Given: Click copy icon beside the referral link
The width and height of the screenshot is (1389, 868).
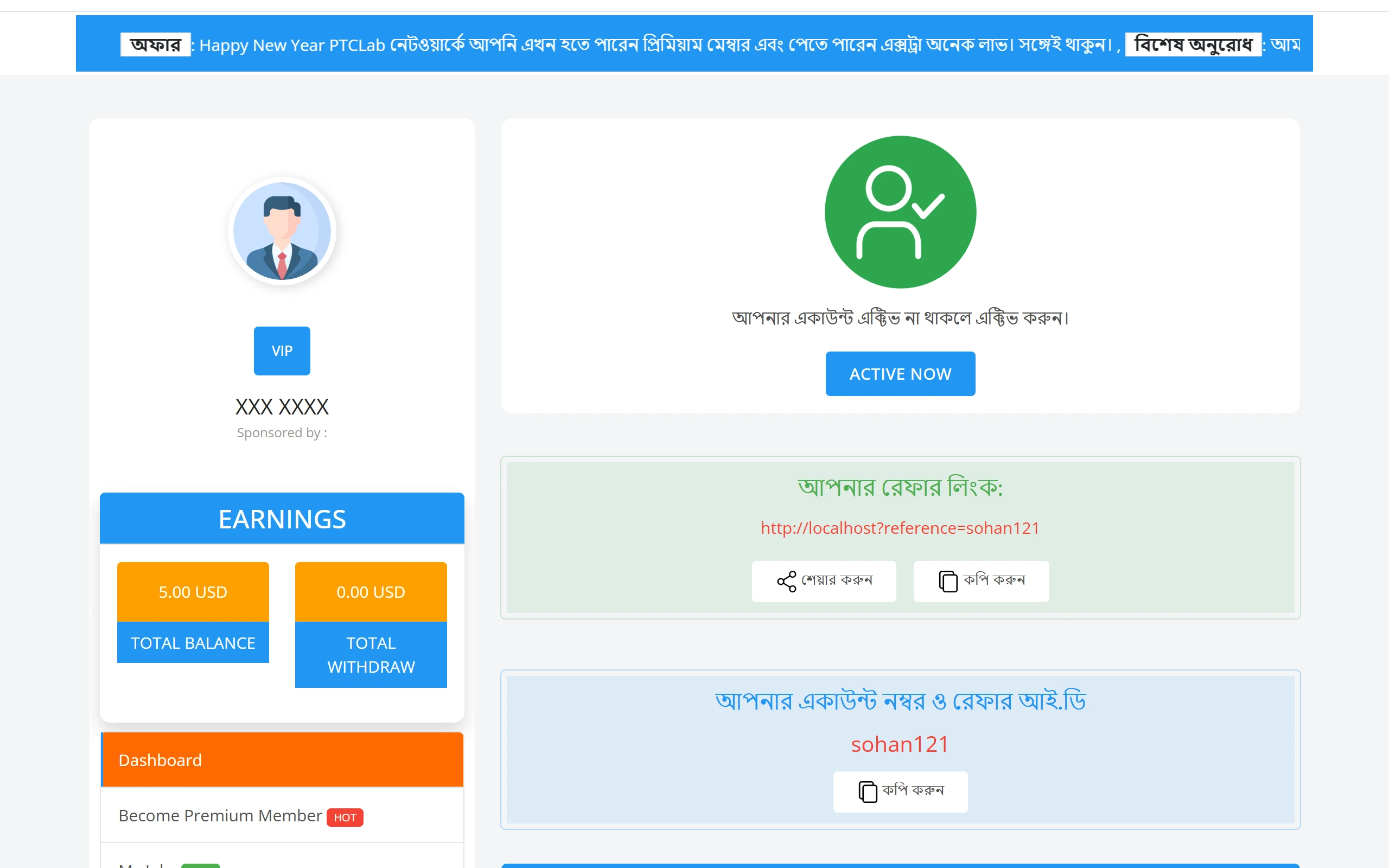Looking at the screenshot, I should tap(948, 581).
